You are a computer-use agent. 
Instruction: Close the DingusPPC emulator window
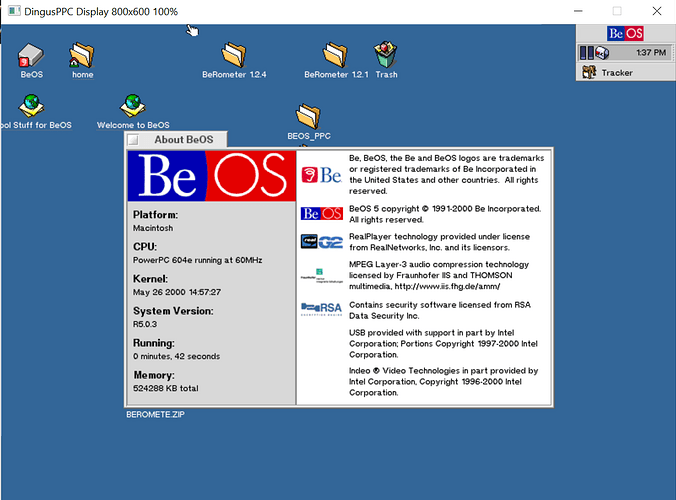pos(657,11)
